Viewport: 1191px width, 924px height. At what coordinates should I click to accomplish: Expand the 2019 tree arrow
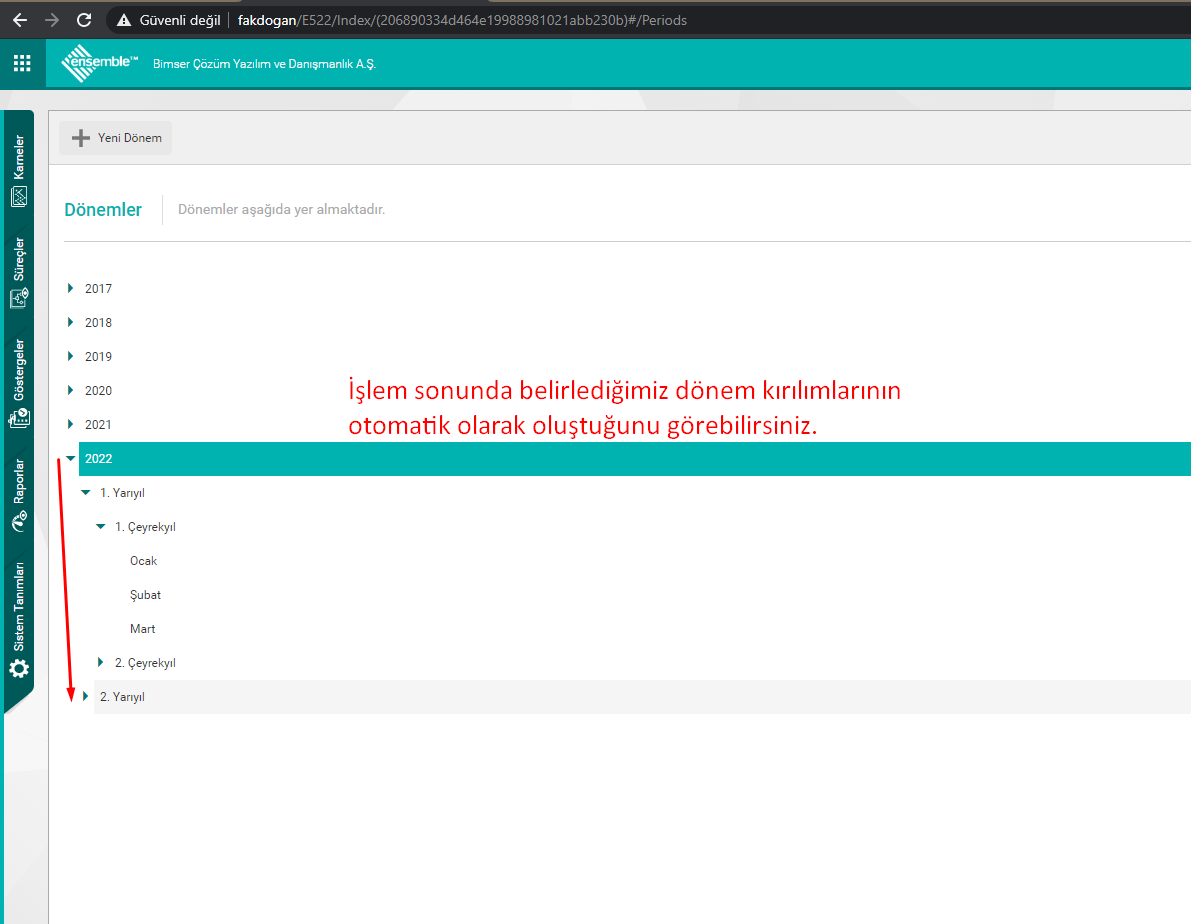(70, 357)
